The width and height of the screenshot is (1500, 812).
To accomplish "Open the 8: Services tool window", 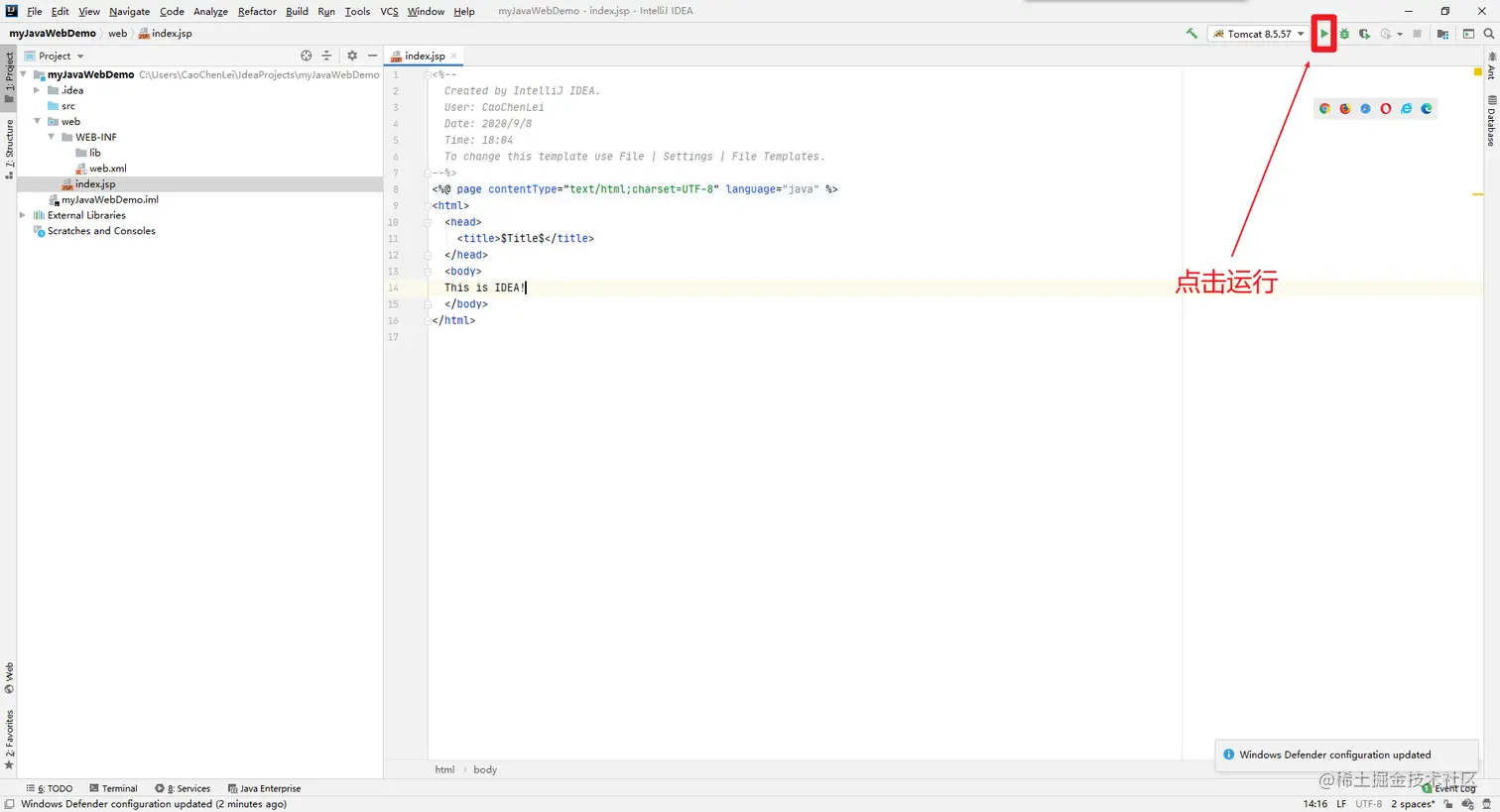I will (183, 788).
